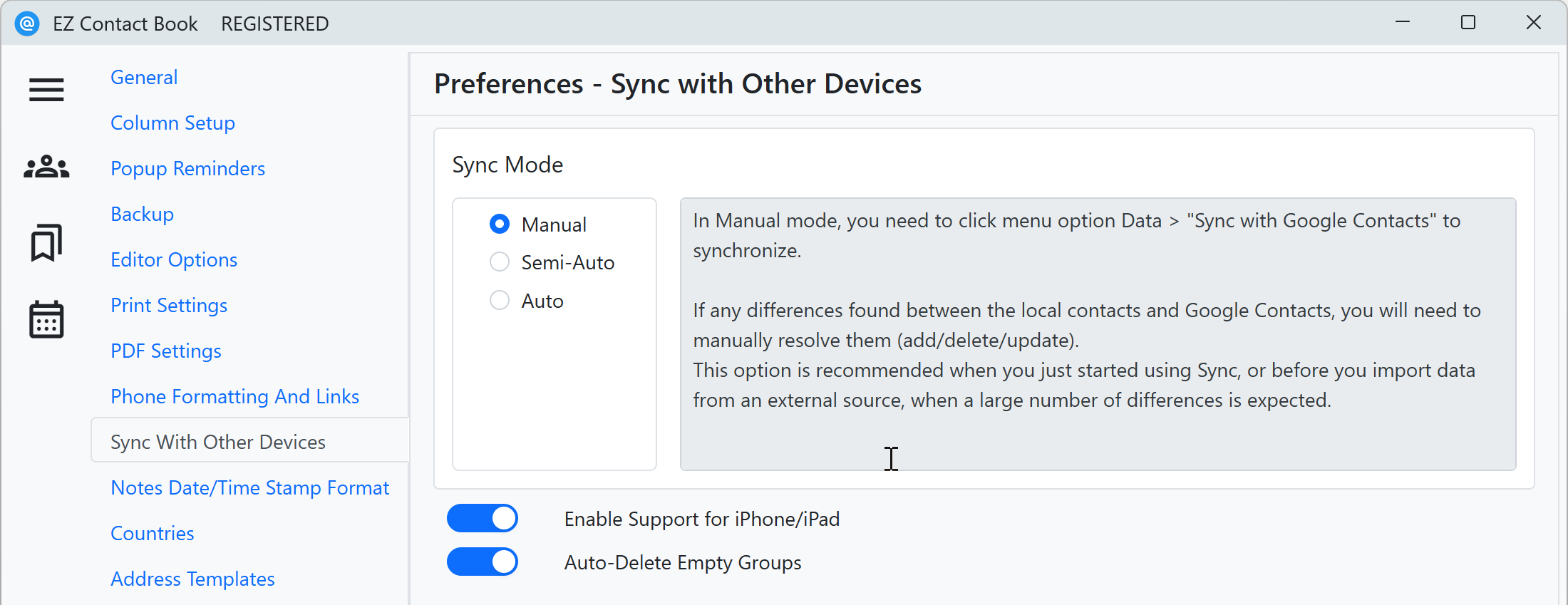The height and width of the screenshot is (605, 1568).
Task: Open Print Settings
Action: pyautogui.click(x=169, y=305)
